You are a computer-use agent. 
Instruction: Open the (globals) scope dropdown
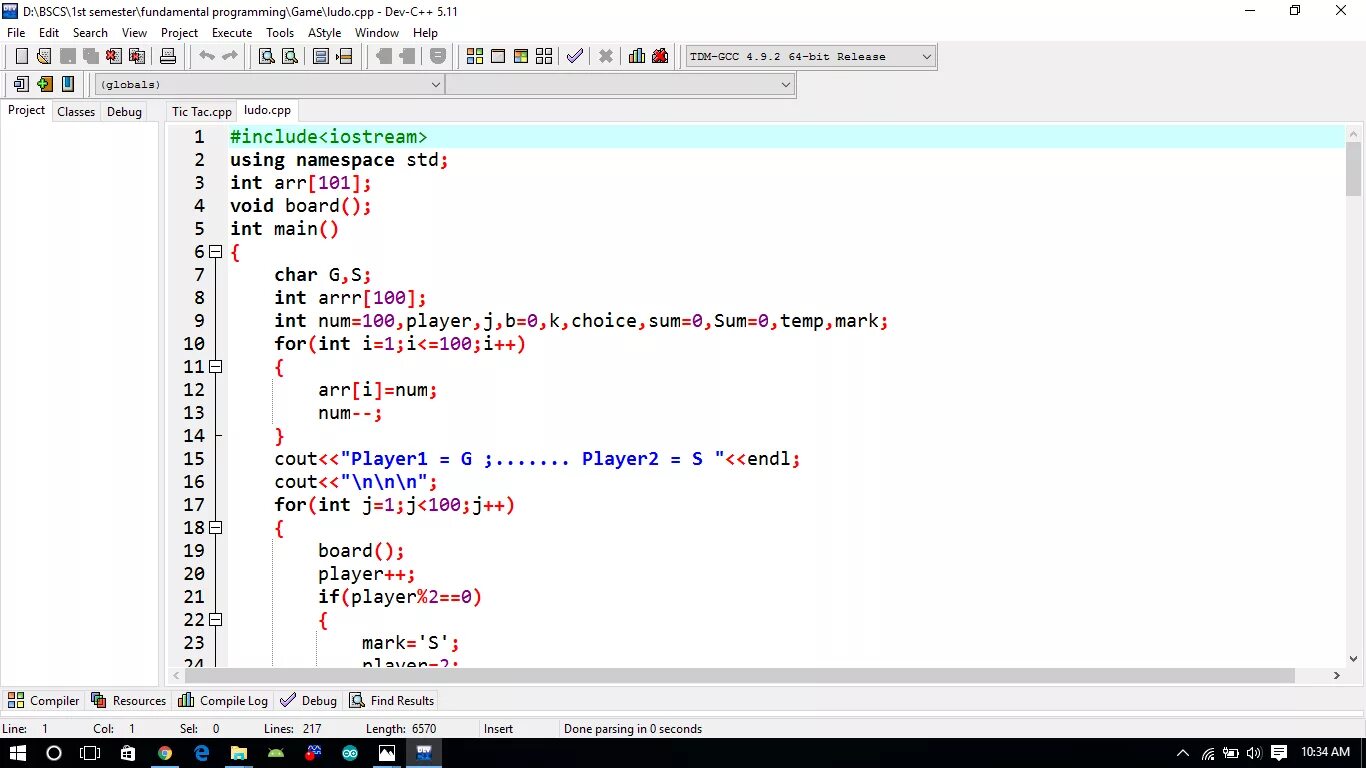[269, 85]
